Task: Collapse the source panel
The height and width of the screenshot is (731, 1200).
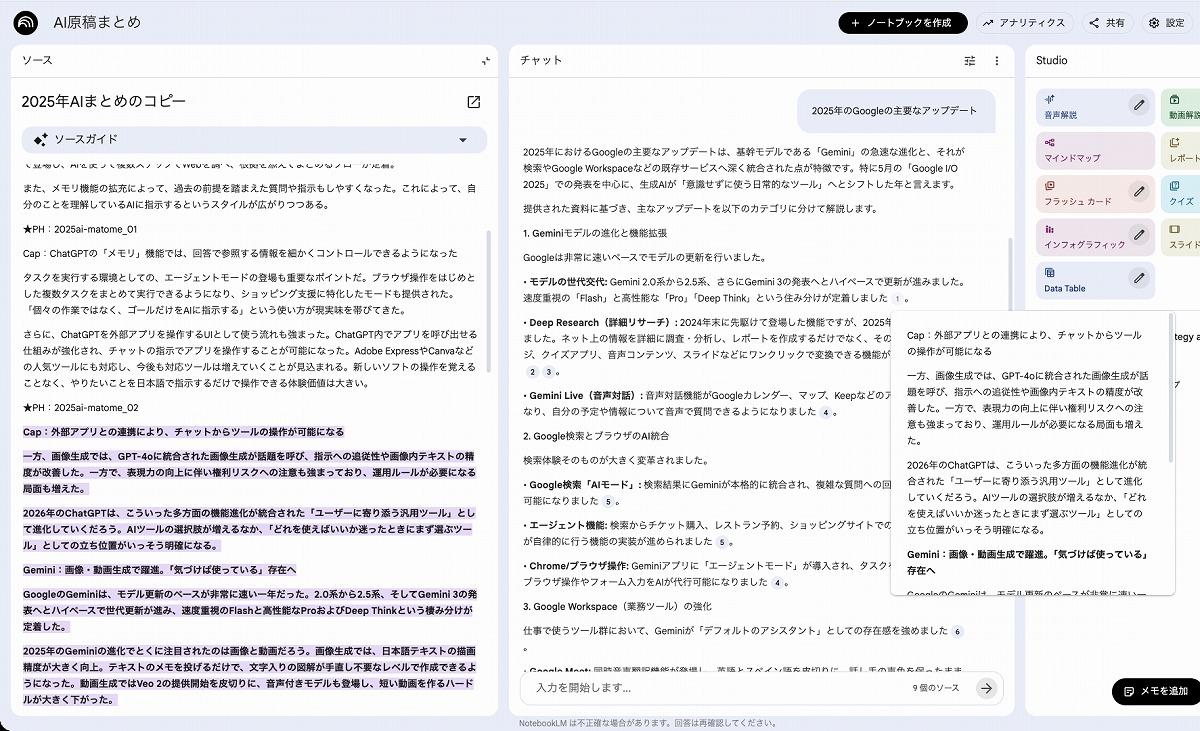Action: (485, 61)
